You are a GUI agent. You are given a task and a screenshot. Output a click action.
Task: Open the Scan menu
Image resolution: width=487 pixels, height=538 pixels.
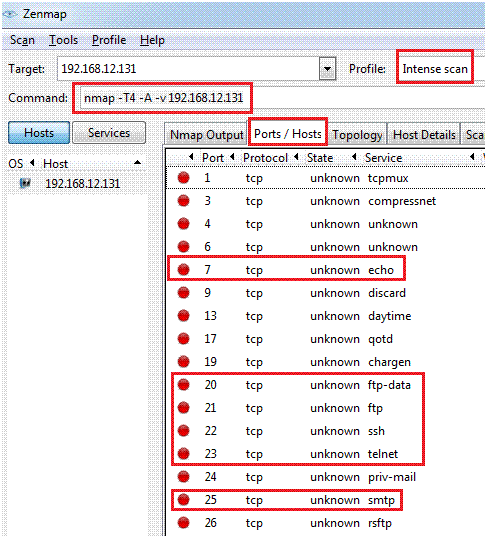22,40
